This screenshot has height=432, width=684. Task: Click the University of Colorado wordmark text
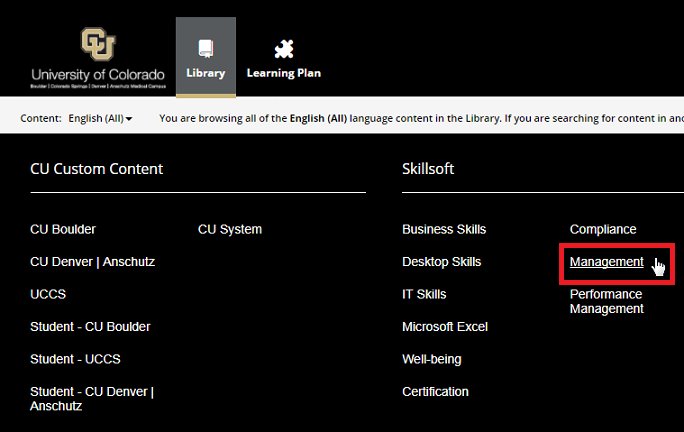pyautogui.click(x=98, y=75)
